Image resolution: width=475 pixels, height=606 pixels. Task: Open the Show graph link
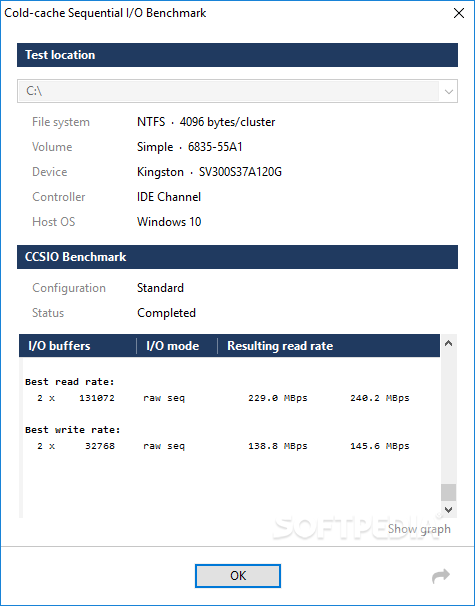click(419, 529)
